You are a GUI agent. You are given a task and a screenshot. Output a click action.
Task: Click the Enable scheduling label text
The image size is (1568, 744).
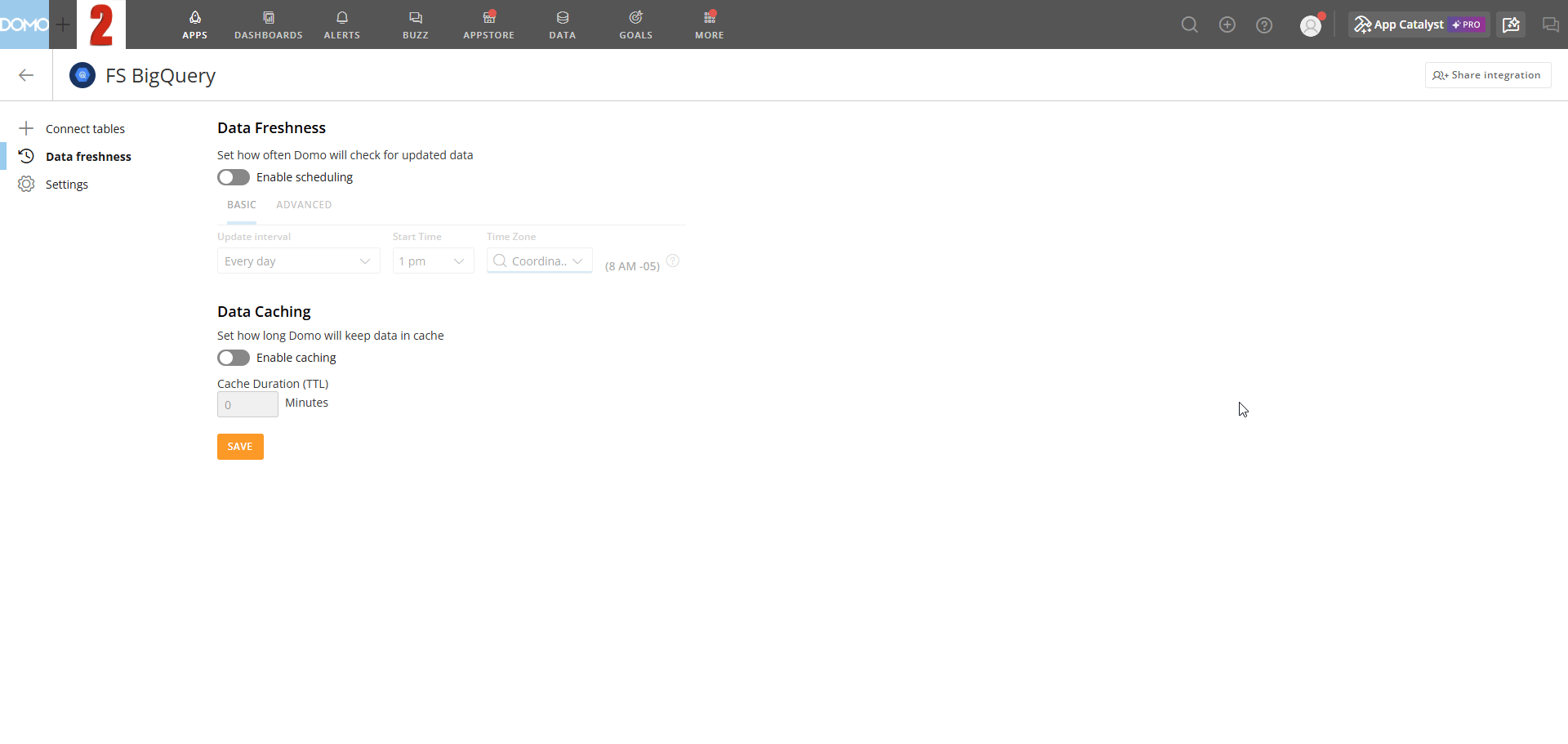(x=305, y=177)
